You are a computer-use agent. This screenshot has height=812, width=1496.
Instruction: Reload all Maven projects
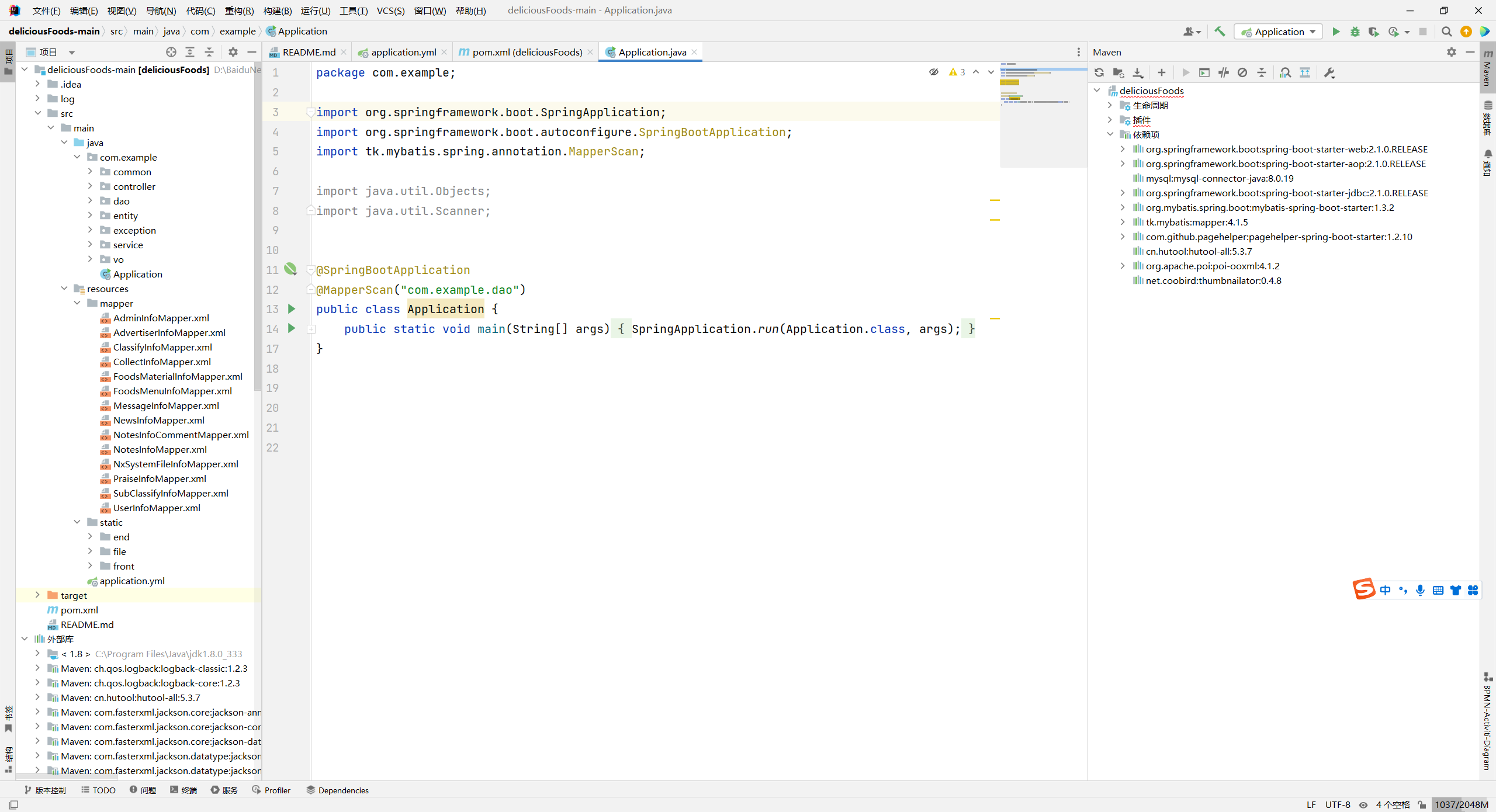[x=1099, y=72]
